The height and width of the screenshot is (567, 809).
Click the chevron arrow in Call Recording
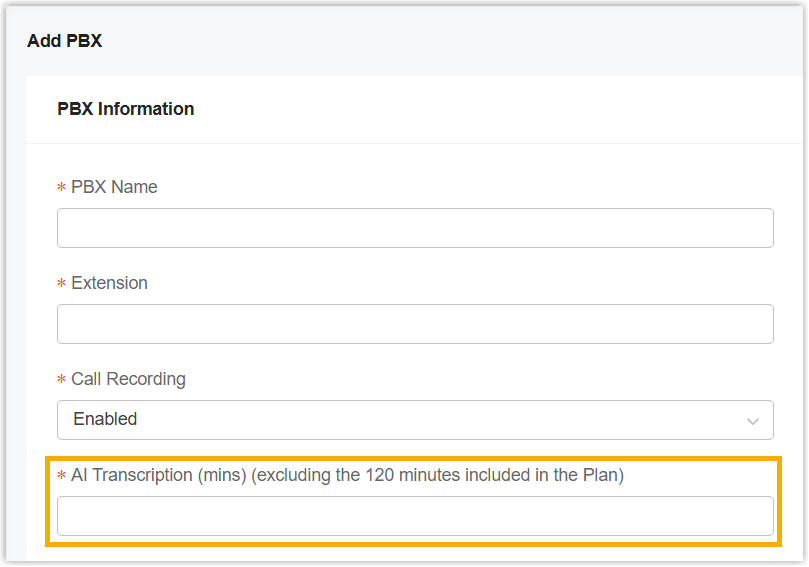point(753,421)
